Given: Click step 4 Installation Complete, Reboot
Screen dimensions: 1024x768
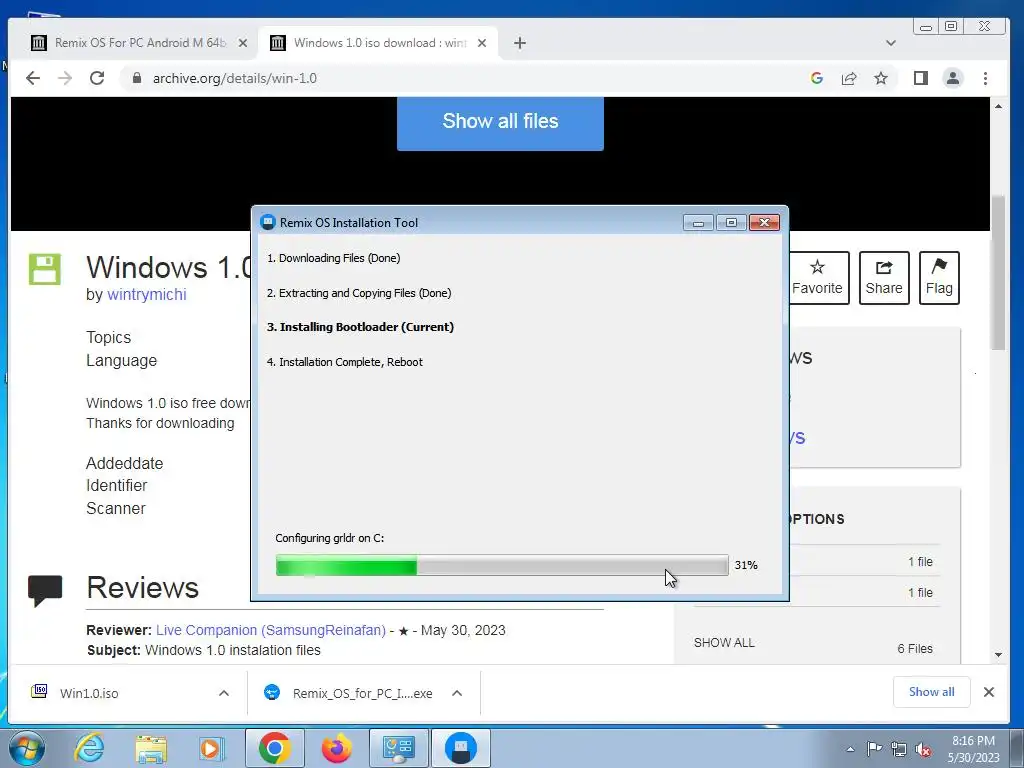Looking at the screenshot, I should [345, 362].
